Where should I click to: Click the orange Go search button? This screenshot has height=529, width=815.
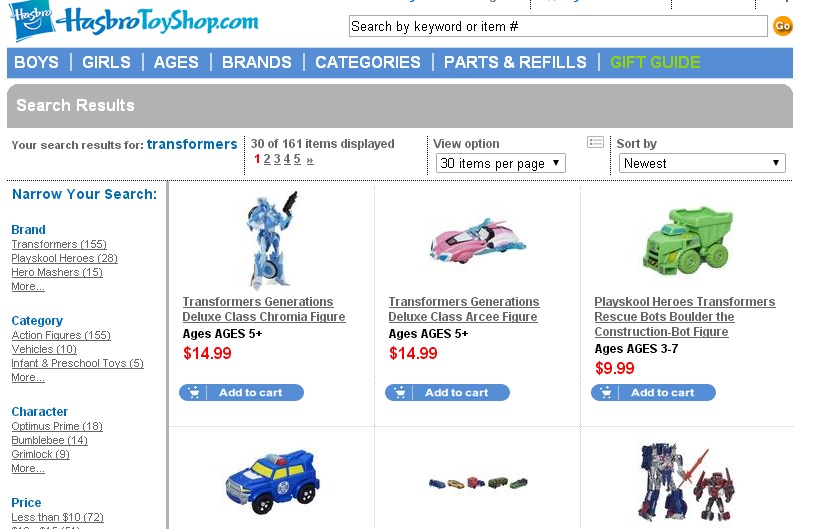tap(783, 26)
